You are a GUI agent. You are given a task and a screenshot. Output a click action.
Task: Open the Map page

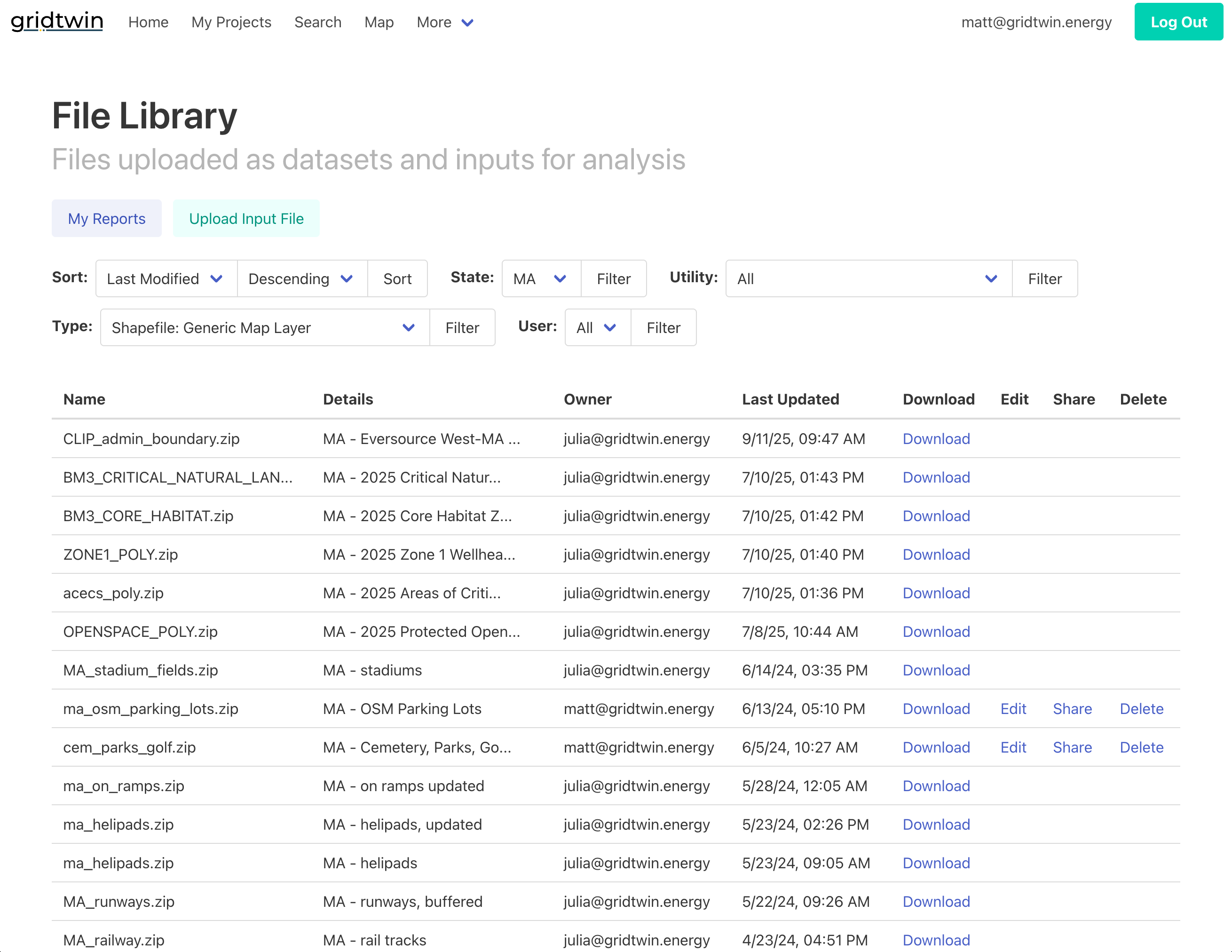pos(379,22)
